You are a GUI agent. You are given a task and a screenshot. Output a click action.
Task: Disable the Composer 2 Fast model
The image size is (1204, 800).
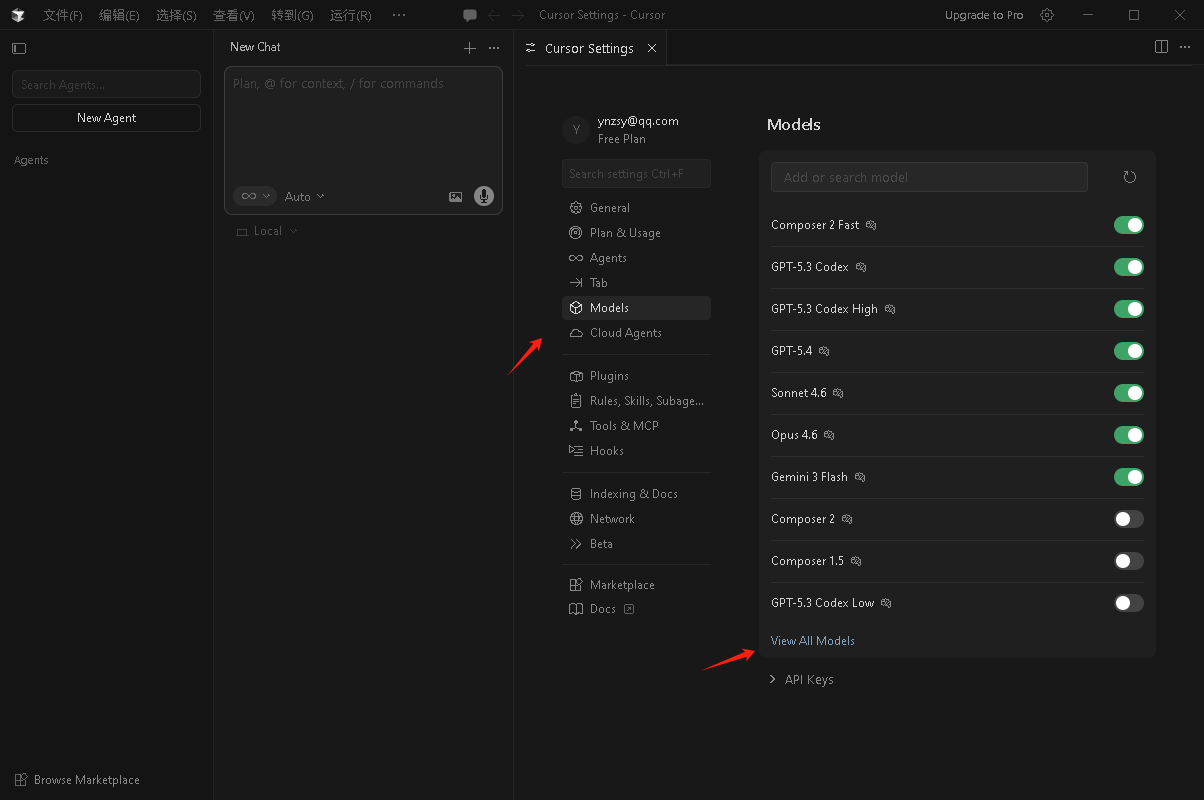(x=1128, y=225)
